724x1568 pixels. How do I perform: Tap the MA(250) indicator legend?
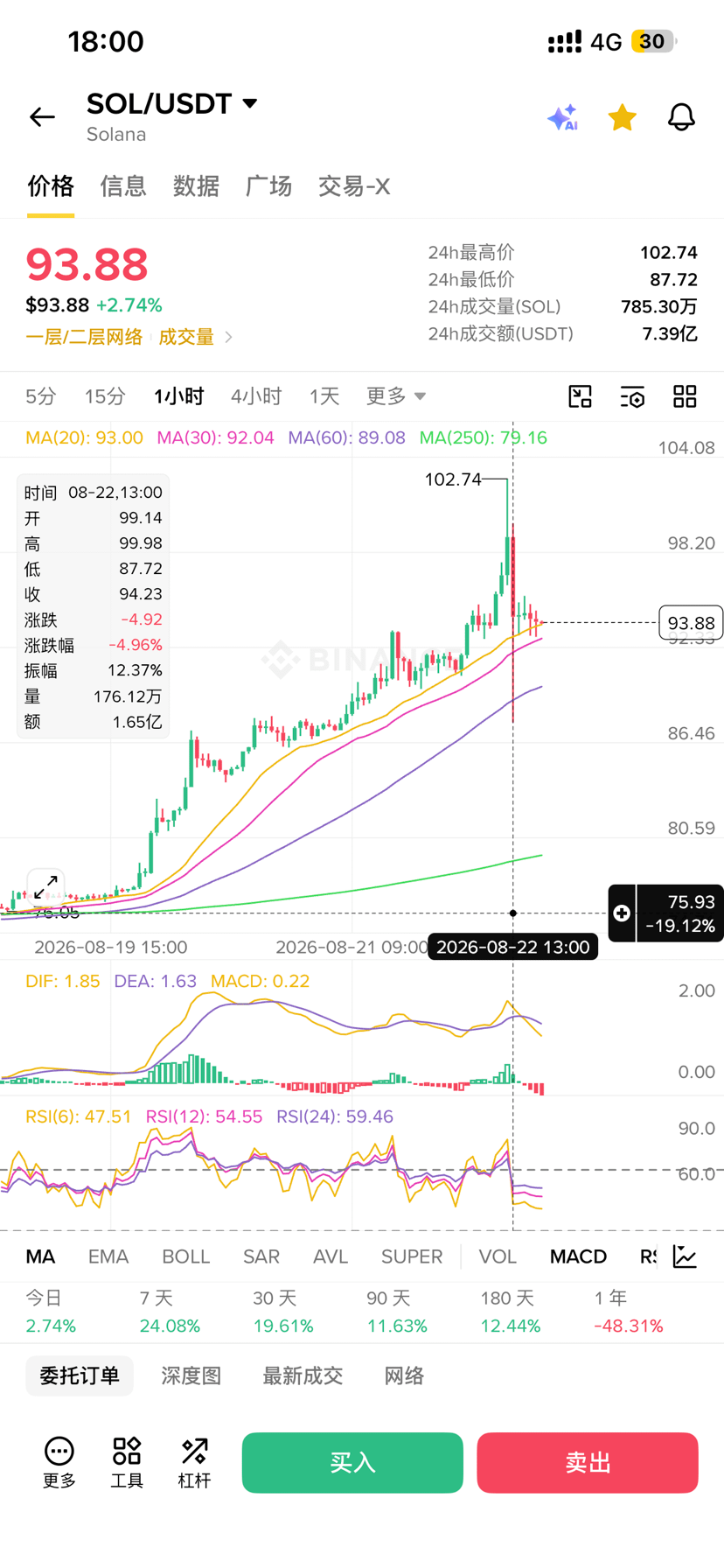tap(484, 437)
